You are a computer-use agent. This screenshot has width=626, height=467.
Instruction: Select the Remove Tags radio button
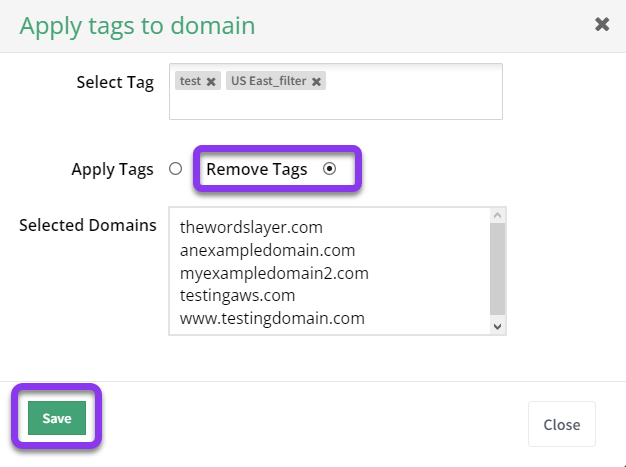pyautogui.click(x=329, y=169)
